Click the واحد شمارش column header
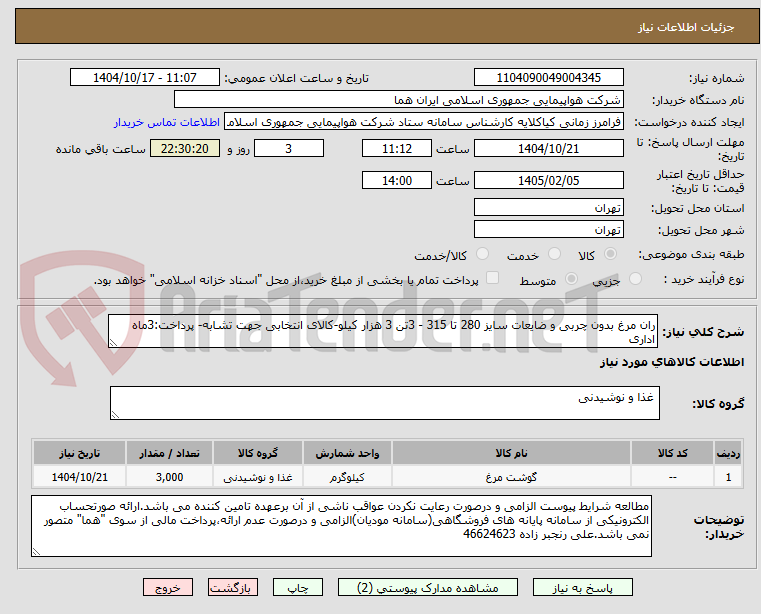Viewport: 761px width, 614px height. point(347,453)
